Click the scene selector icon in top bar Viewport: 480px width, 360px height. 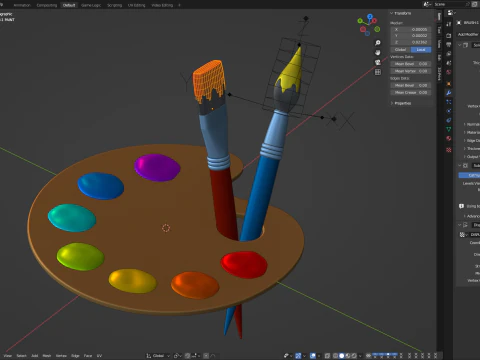click(x=427, y=4)
